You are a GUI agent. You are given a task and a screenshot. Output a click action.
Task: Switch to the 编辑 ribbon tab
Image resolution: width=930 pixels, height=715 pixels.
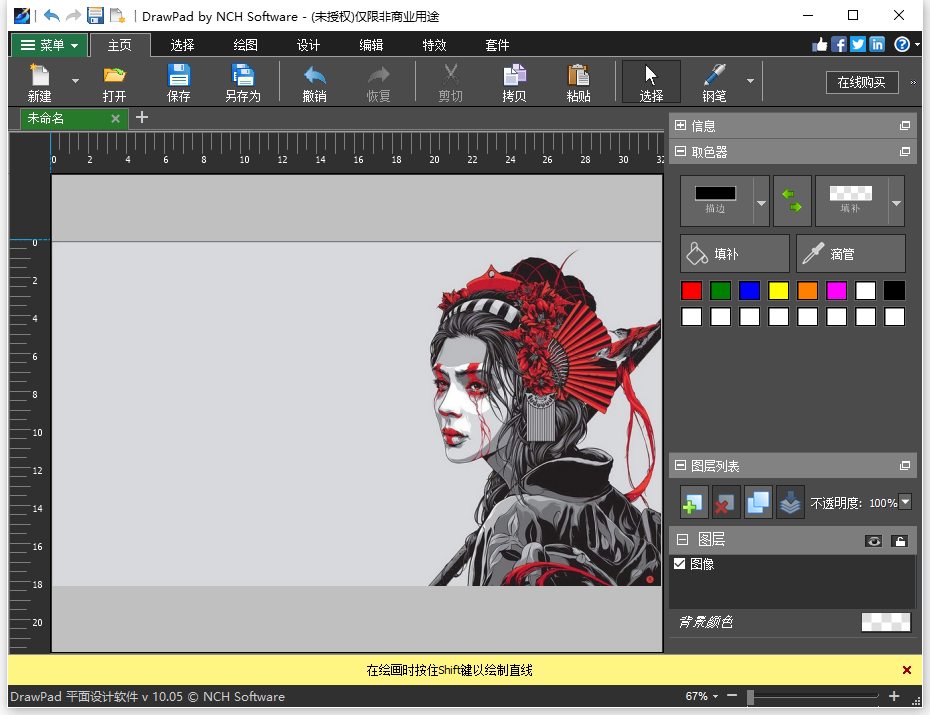371,45
